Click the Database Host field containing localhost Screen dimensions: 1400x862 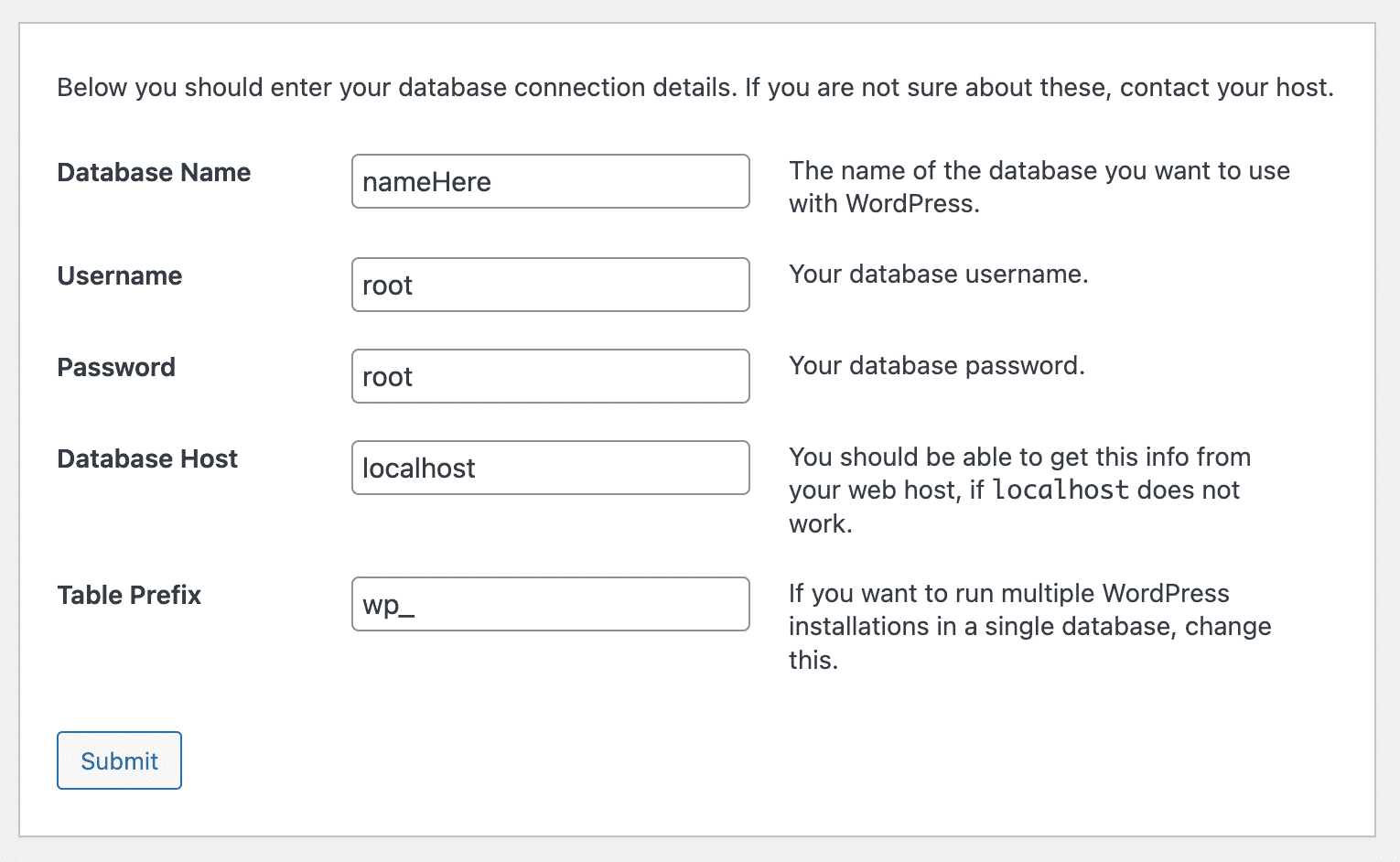pos(550,468)
